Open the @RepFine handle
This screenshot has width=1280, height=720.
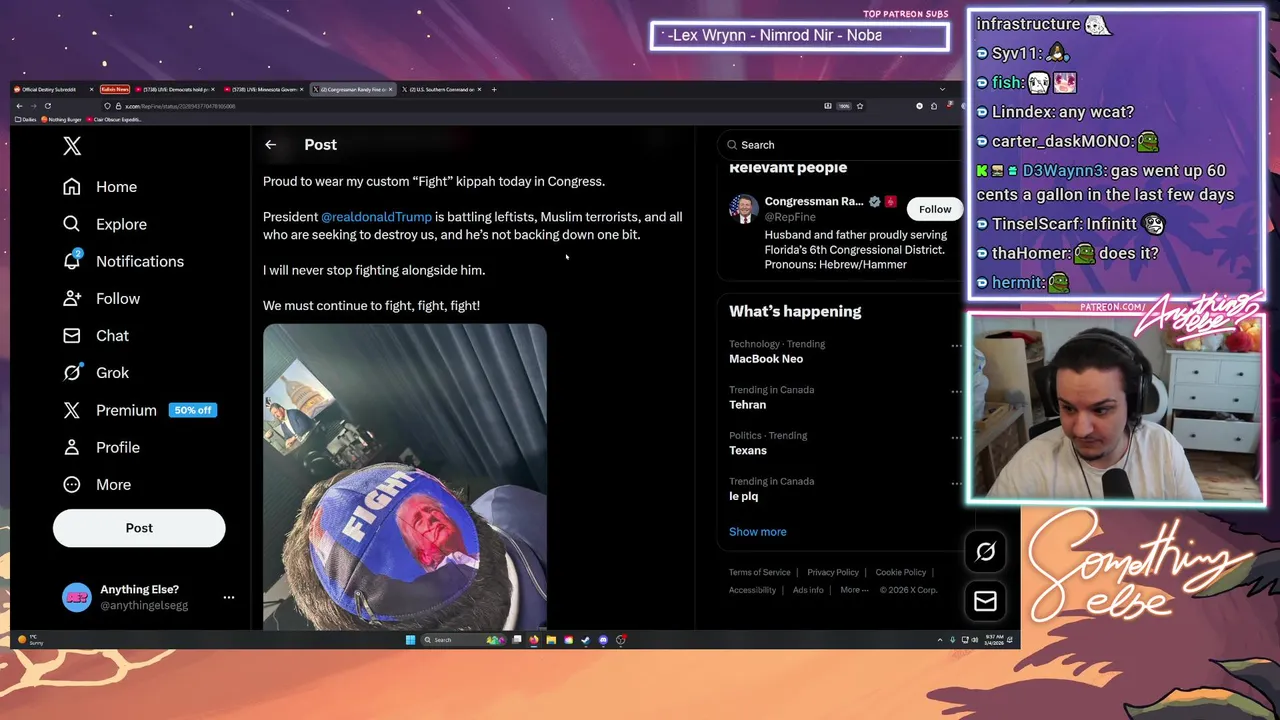[790, 217]
